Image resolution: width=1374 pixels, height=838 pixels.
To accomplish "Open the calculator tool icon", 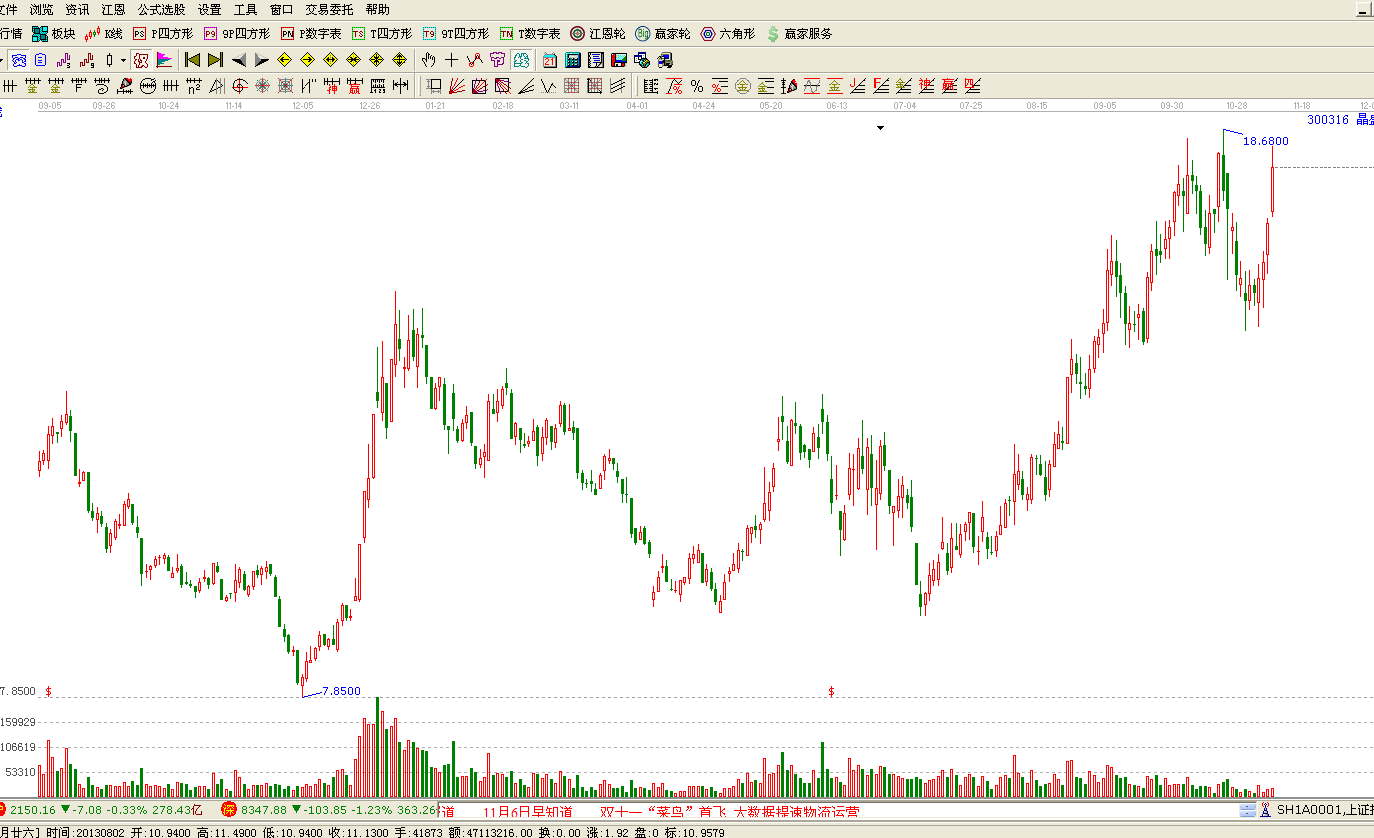I will 573,60.
